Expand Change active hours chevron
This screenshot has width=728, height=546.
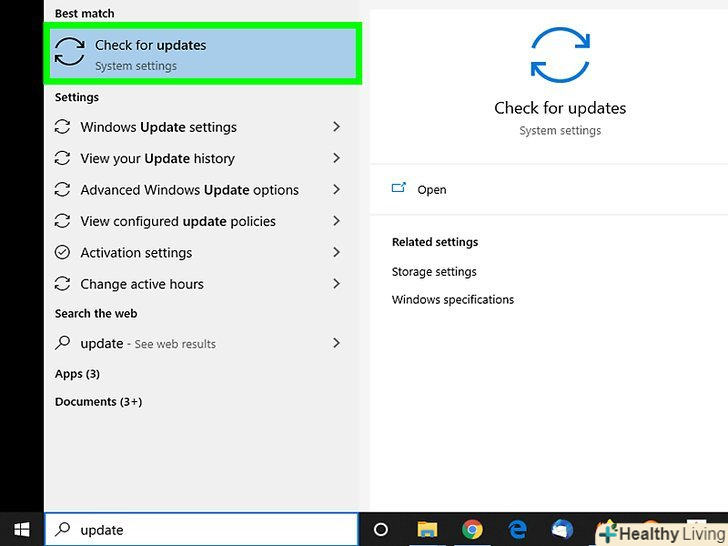pos(337,283)
